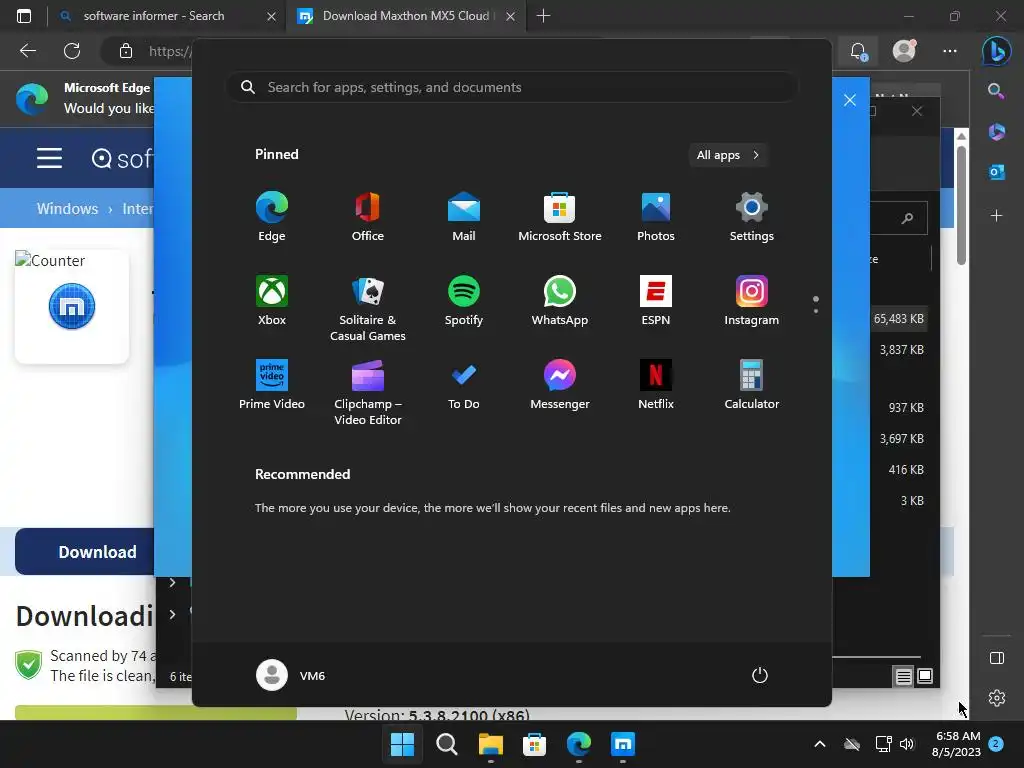Viewport: 1024px width, 768px height.
Task: Add a tool to Edge sidebar
Action: (997, 216)
